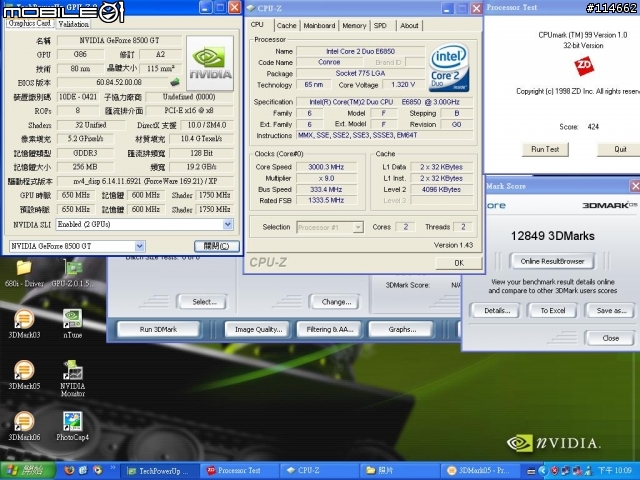Click the GPU name field NVIDIA GeForce 8500 GT
The width and height of the screenshot is (640, 480).
[119, 40]
